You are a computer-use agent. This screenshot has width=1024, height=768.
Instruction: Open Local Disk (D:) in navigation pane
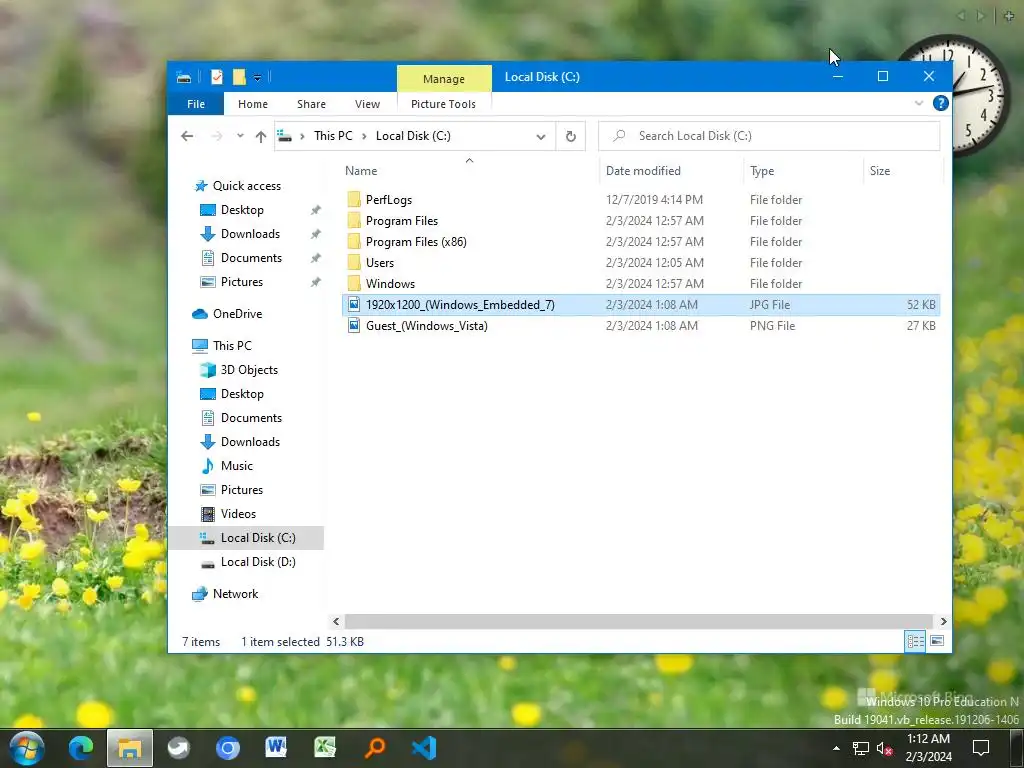[x=258, y=562]
